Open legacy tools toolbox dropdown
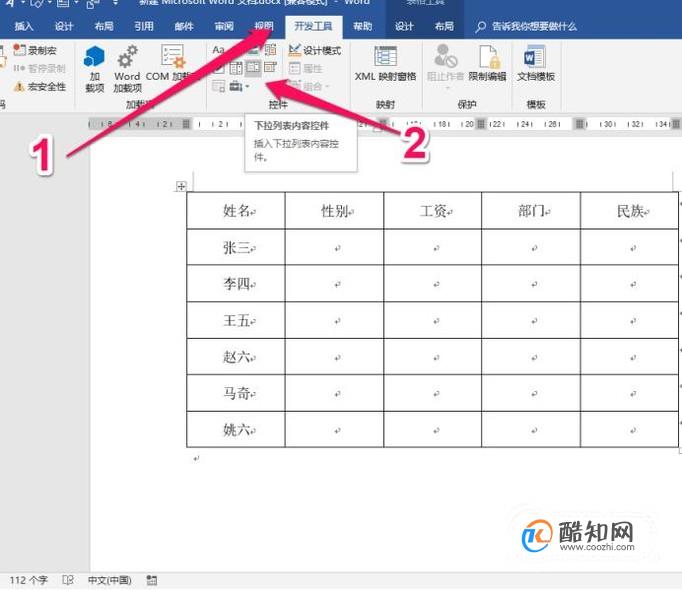Screen dimensions: 682x590 [x=239, y=86]
